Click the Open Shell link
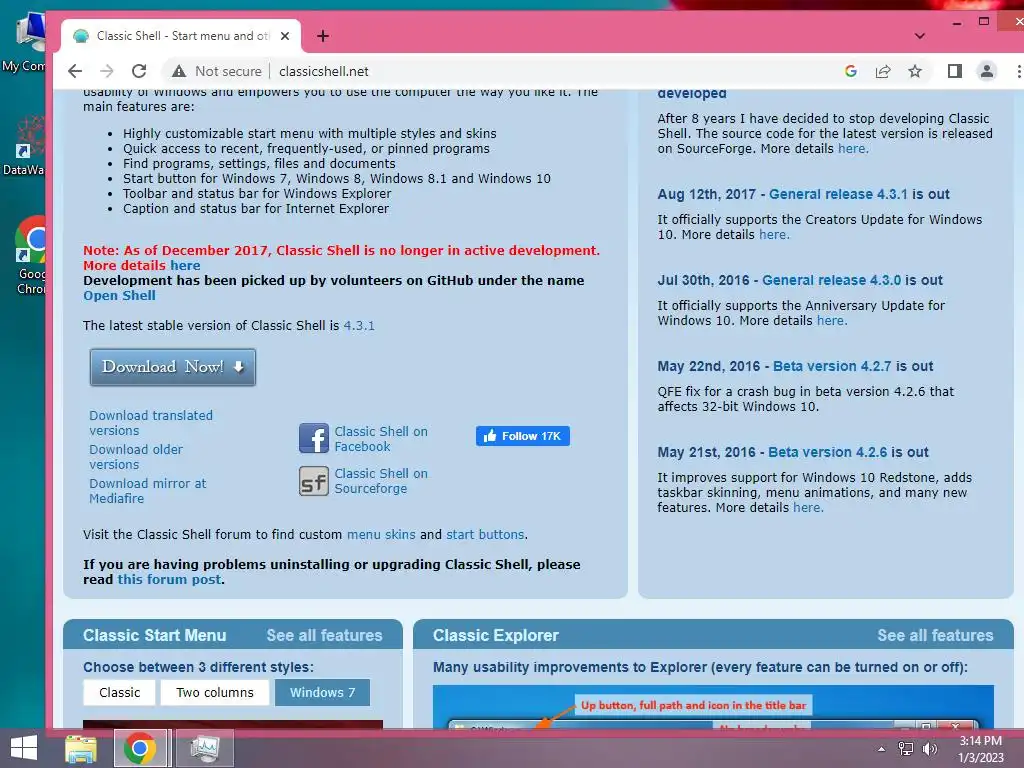 pos(120,296)
